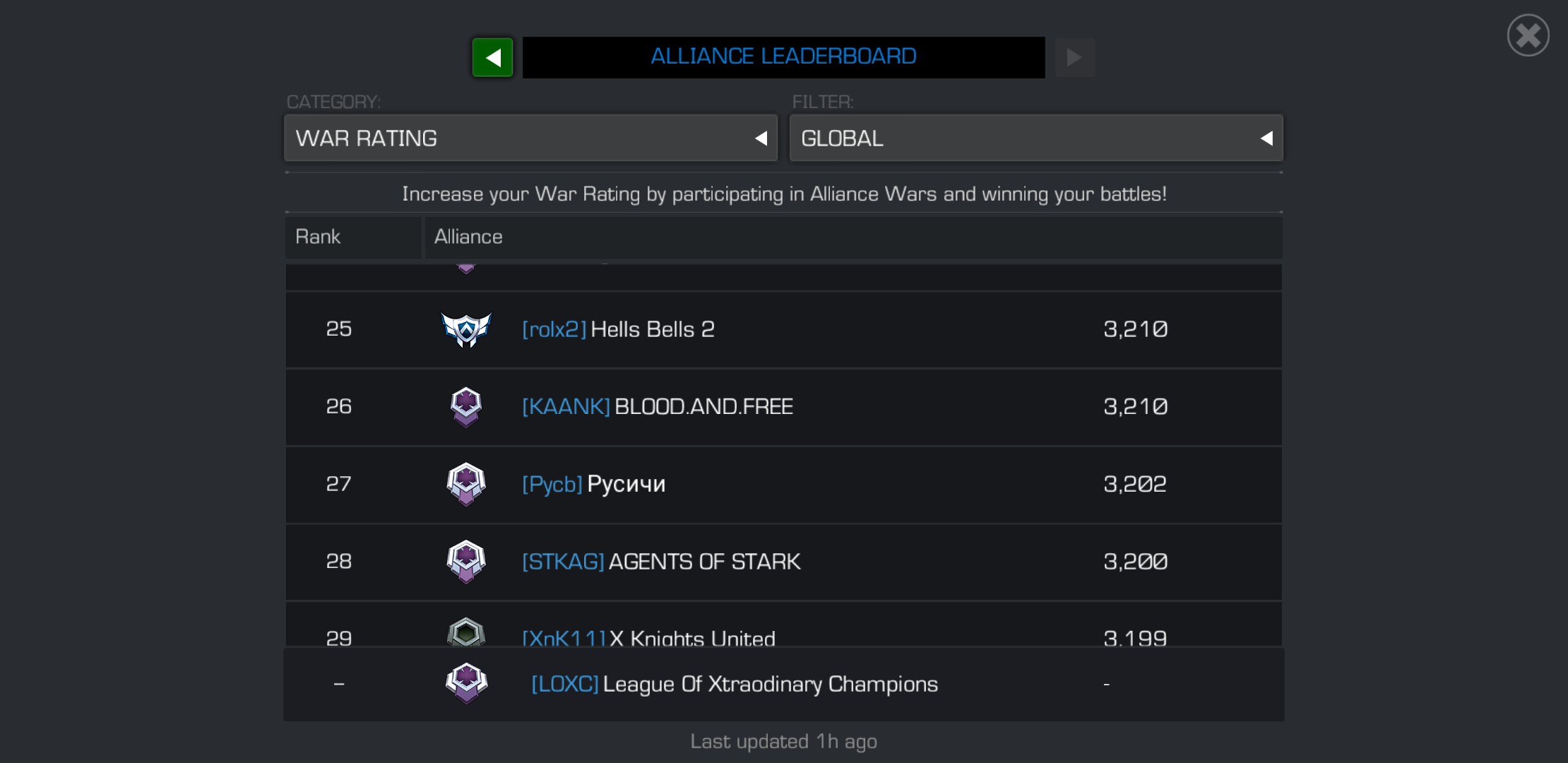Open the [rolx2] Hells Bells 2 alliance

click(783, 329)
